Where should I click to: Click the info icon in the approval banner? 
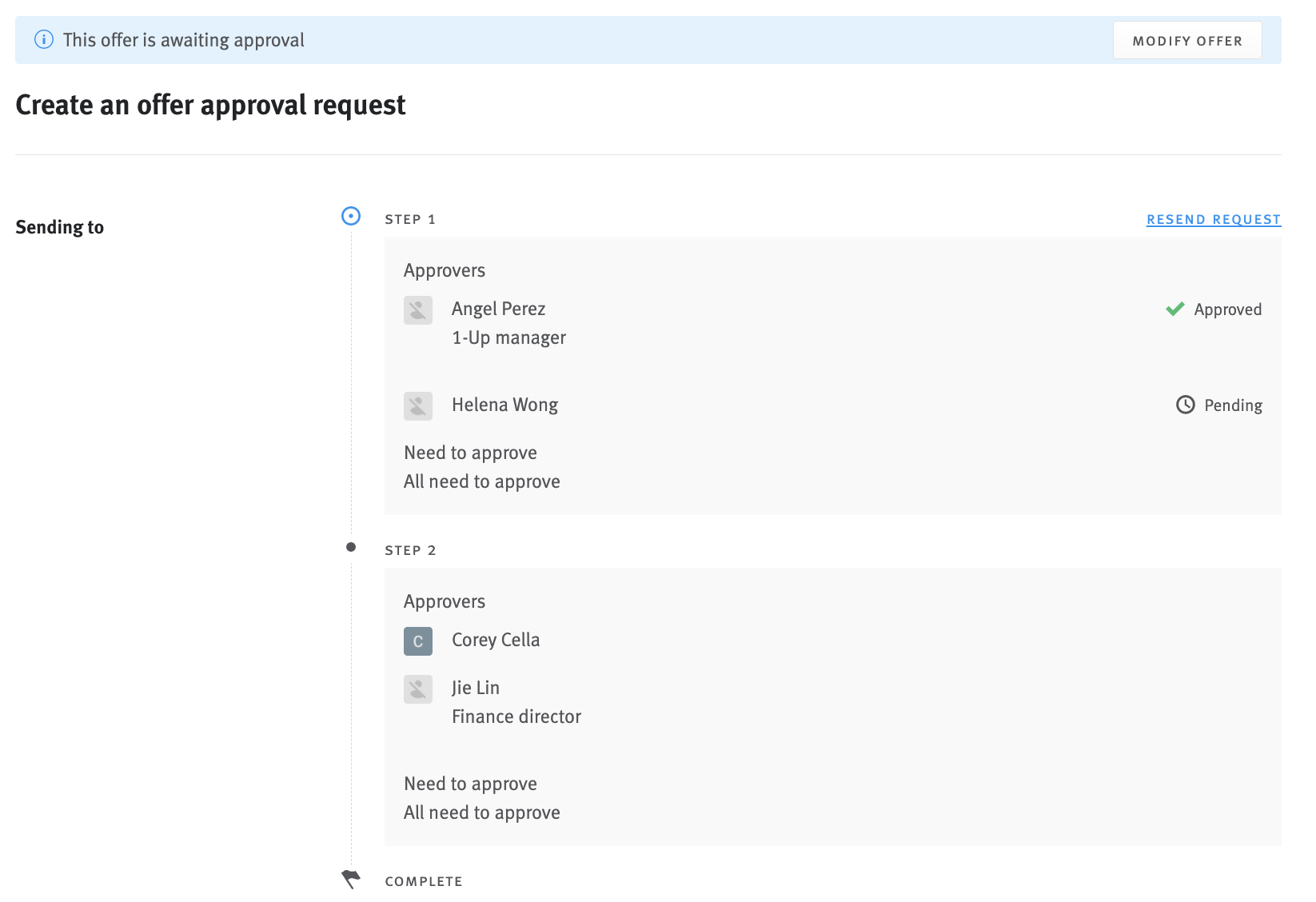[44, 39]
